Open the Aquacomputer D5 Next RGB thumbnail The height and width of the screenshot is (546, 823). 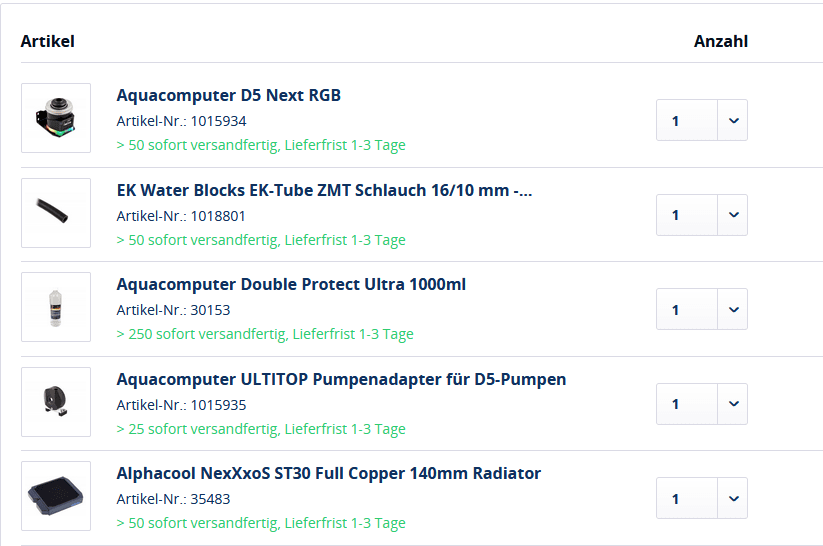(56, 118)
